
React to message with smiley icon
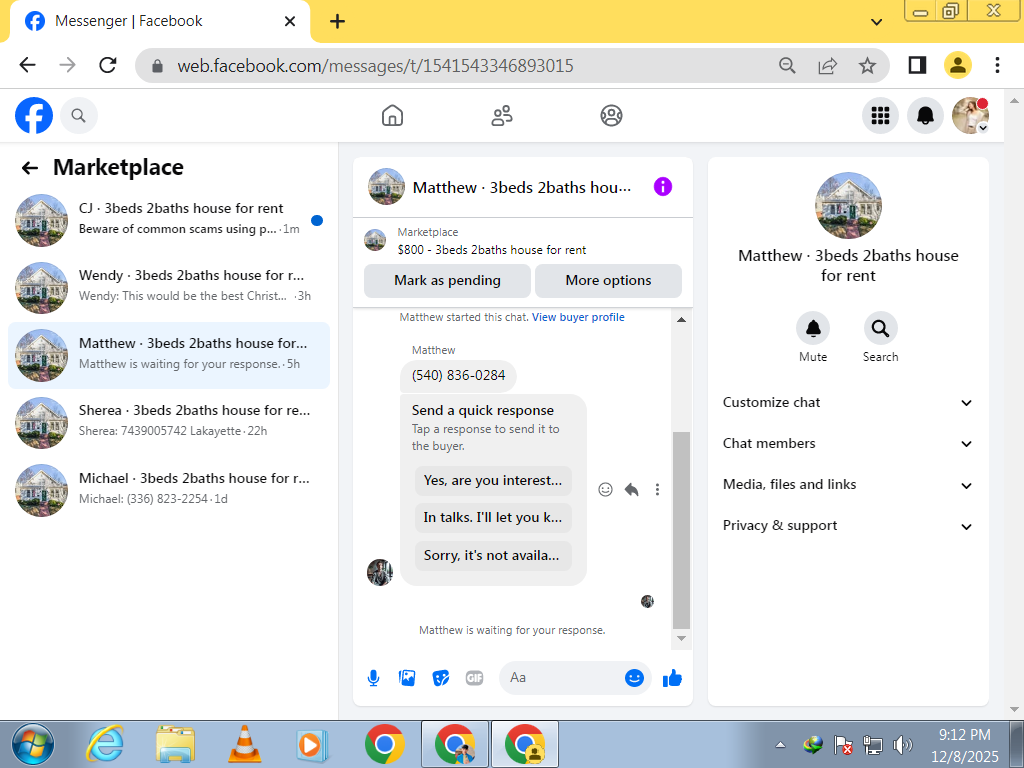click(x=605, y=490)
